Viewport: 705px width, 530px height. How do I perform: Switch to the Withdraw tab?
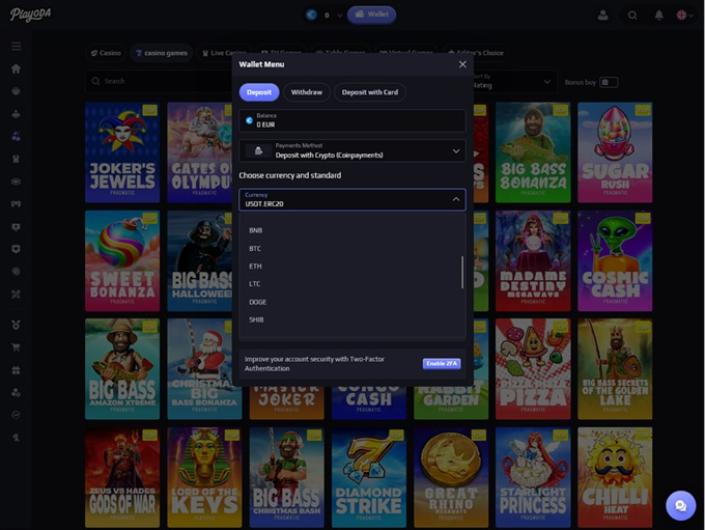[306, 92]
